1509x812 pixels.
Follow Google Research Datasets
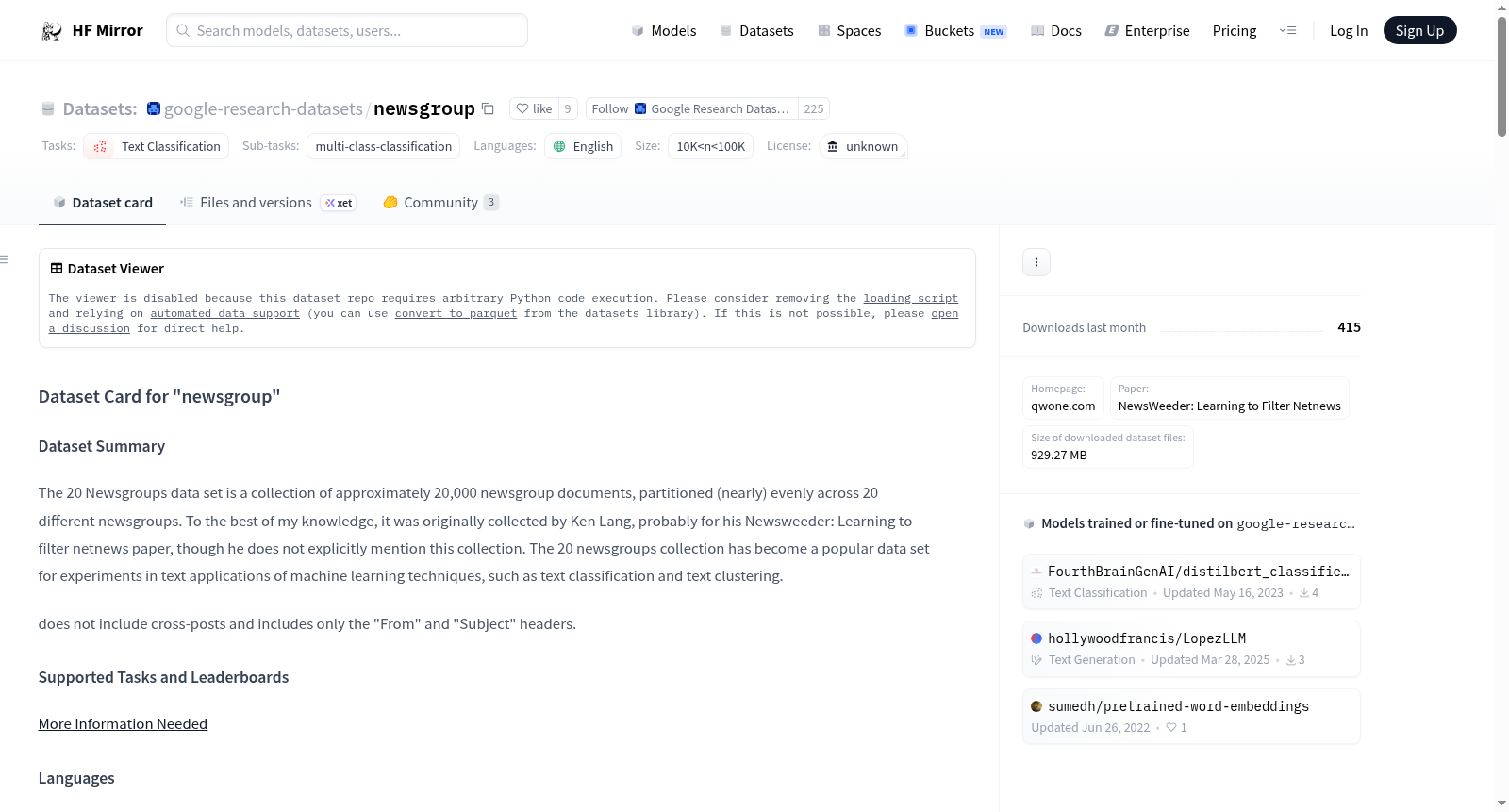pyautogui.click(x=692, y=108)
